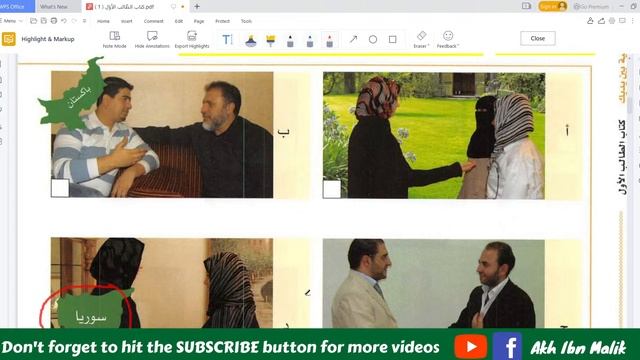Screen dimensions: 640x360
Task: Tick the answer box in picture ب
Action: pyautogui.click(x=60, y=188)
